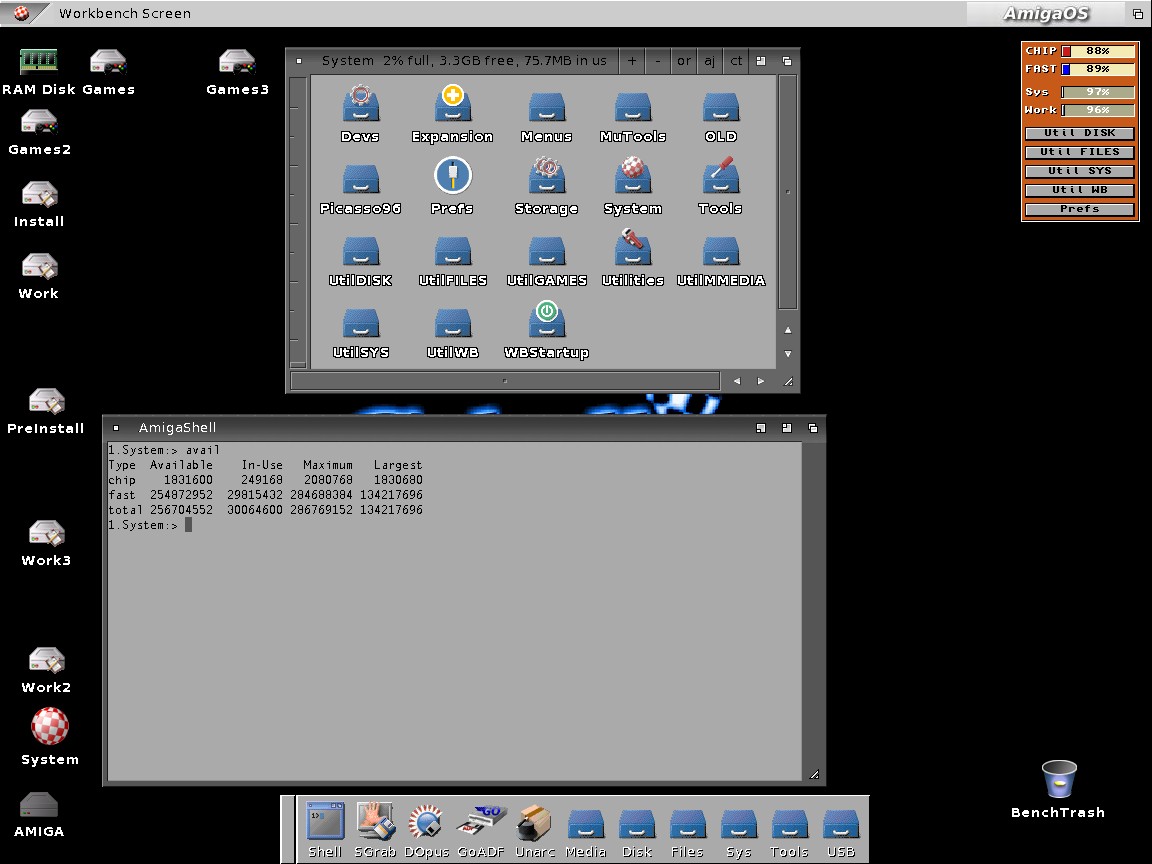Click the 'ct' title bar gadget
Image resolution: width=1152 pixels, height=864 pixels.
736,61
